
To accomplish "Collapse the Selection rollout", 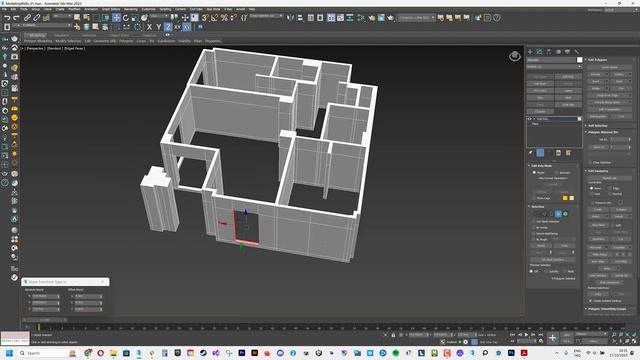I will pyautogui.click(x=538, y=207).
